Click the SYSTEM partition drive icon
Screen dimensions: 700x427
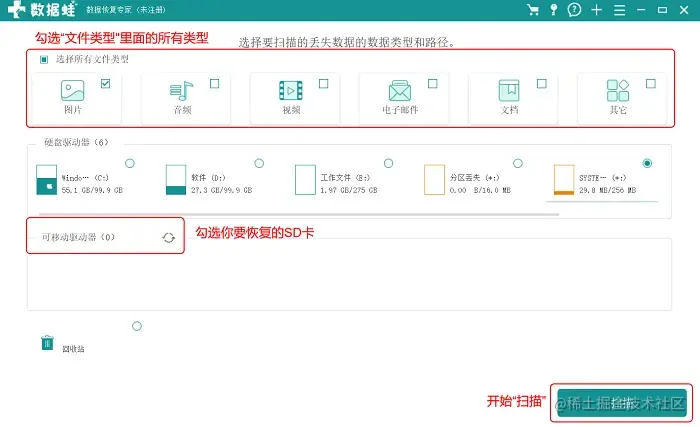pyautogui.click(x=564, y=180)
